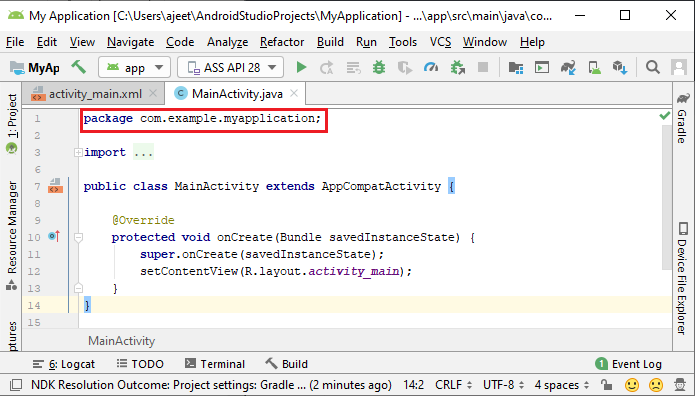Click the gray Stop square icon
Viewport: 696px width, 396px height.
(482, 67)
